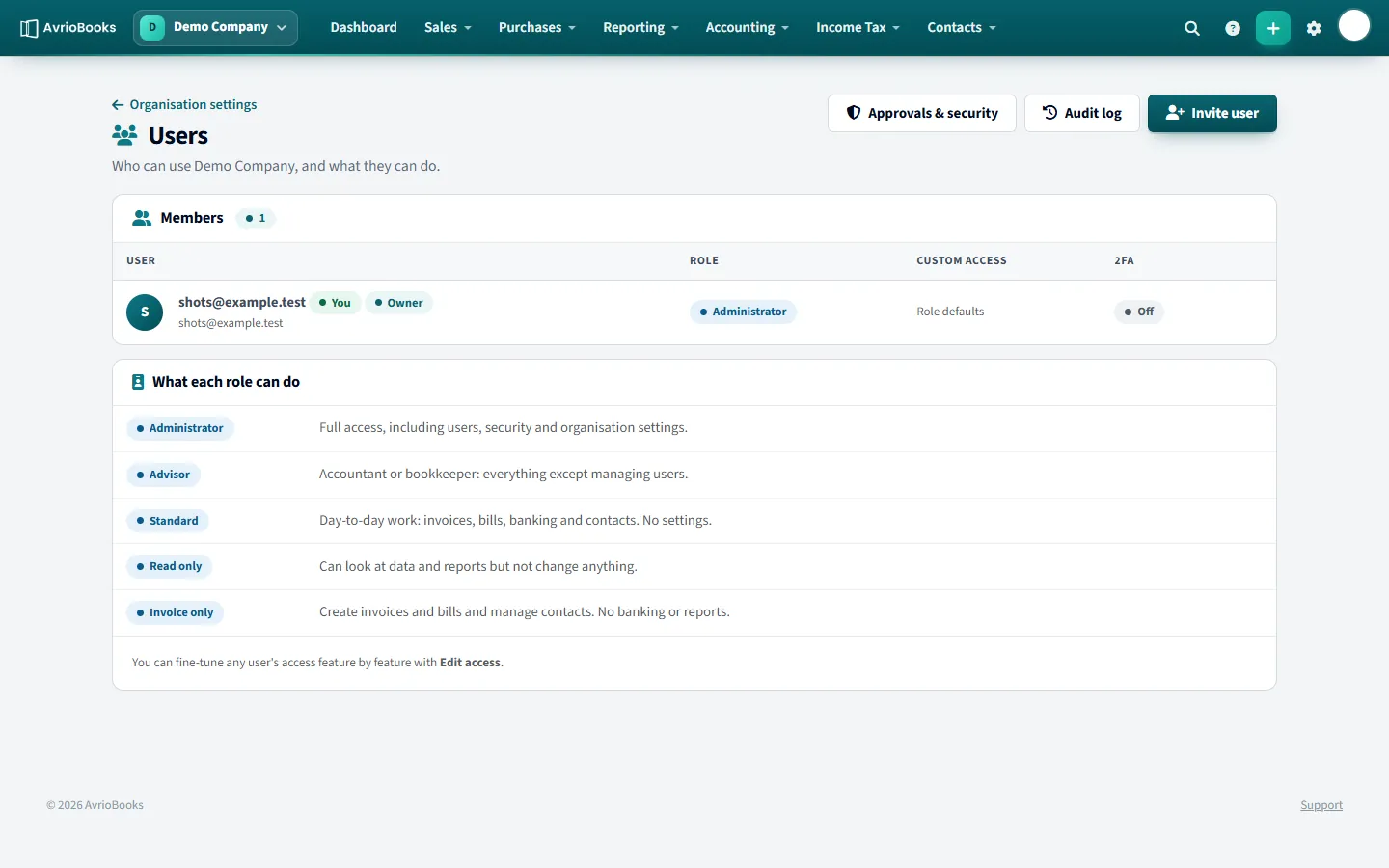
Task: Expand the Purchases menu
Action: point(537,28)
